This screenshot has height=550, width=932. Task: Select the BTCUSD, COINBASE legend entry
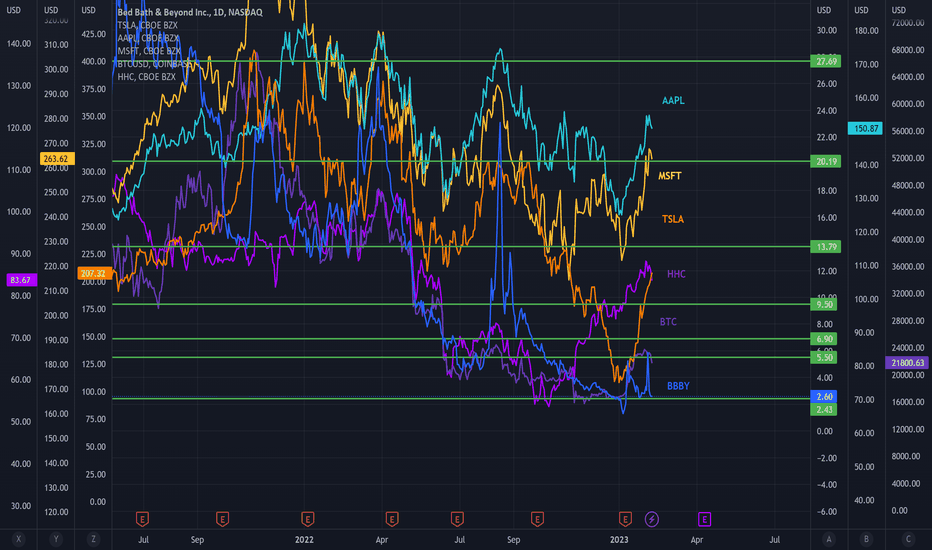(156, 64)
